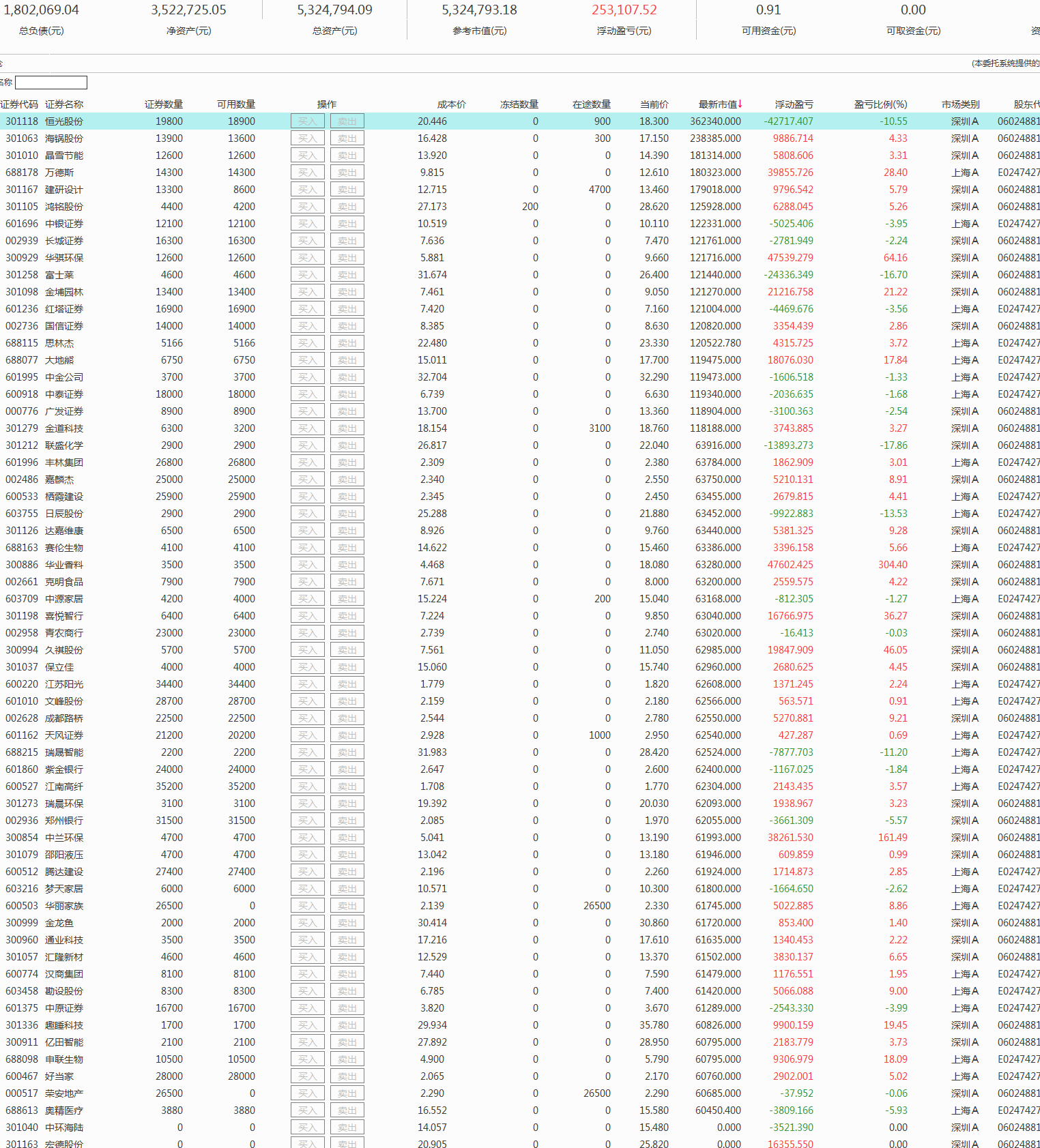Click 卖出 for 晶雪节能
This screenshot has width=1040, height=1148.
click(x=347, y=156)
